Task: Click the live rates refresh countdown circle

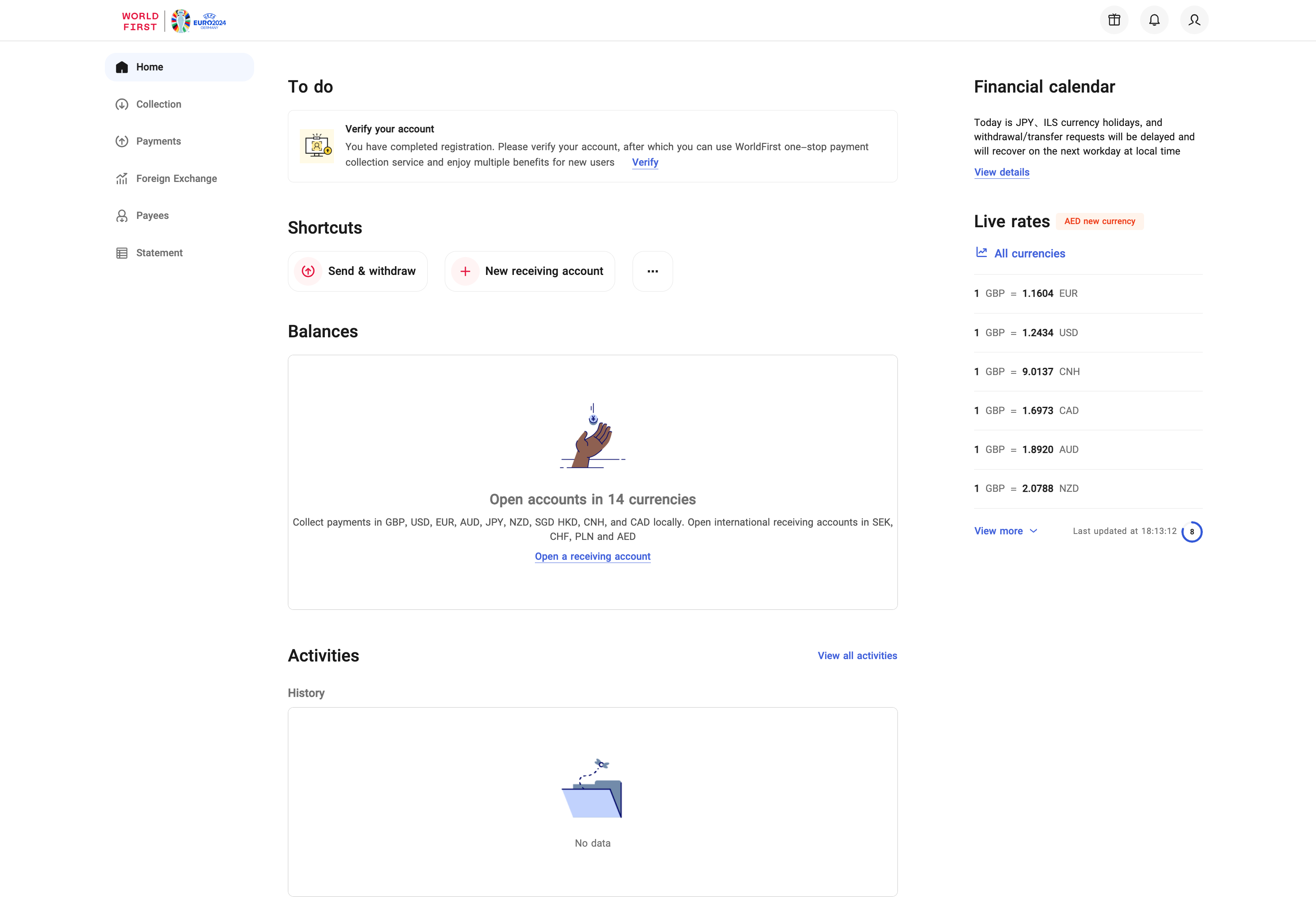Action: (x=1191, y=532)
